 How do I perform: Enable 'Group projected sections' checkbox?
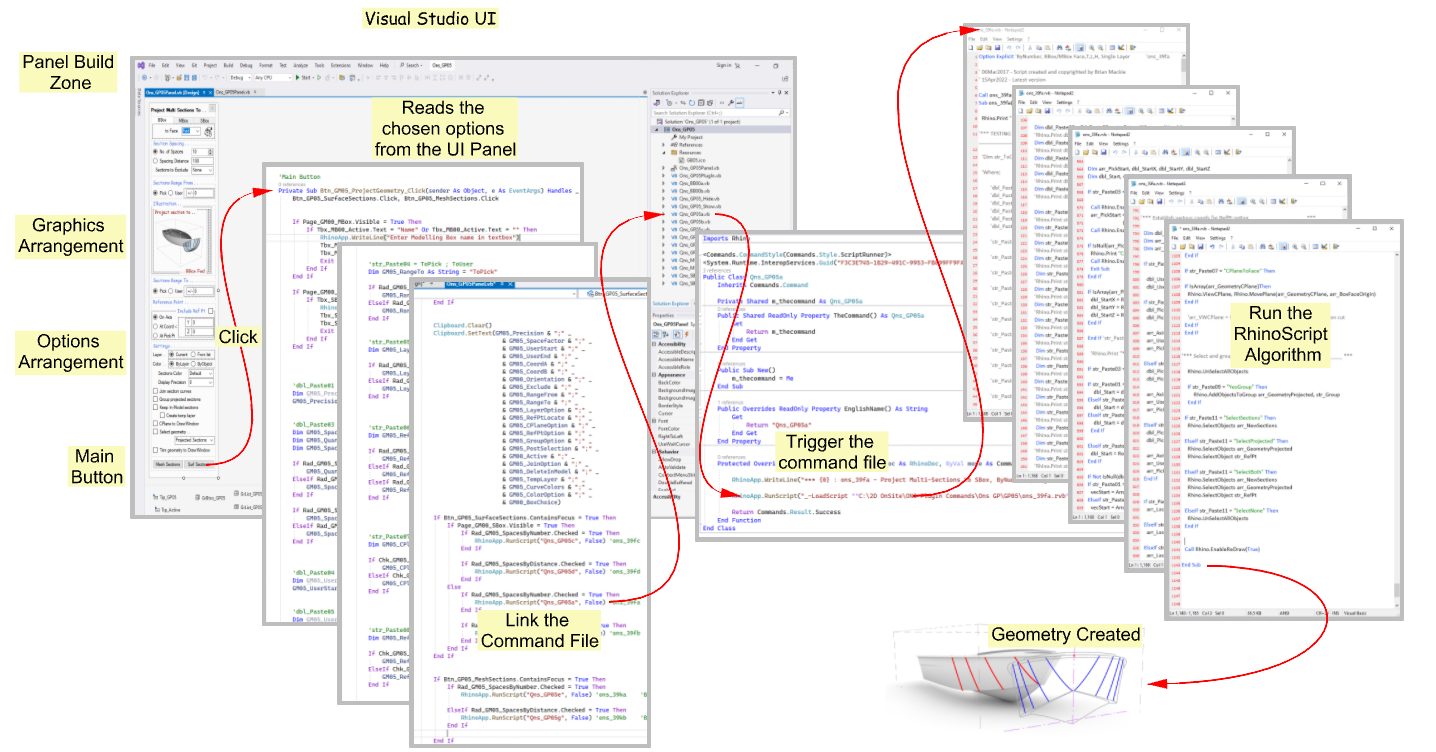155,399
